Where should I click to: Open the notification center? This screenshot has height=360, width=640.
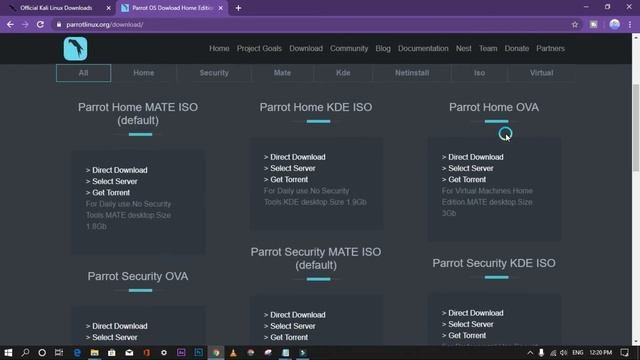click(624, 353)
